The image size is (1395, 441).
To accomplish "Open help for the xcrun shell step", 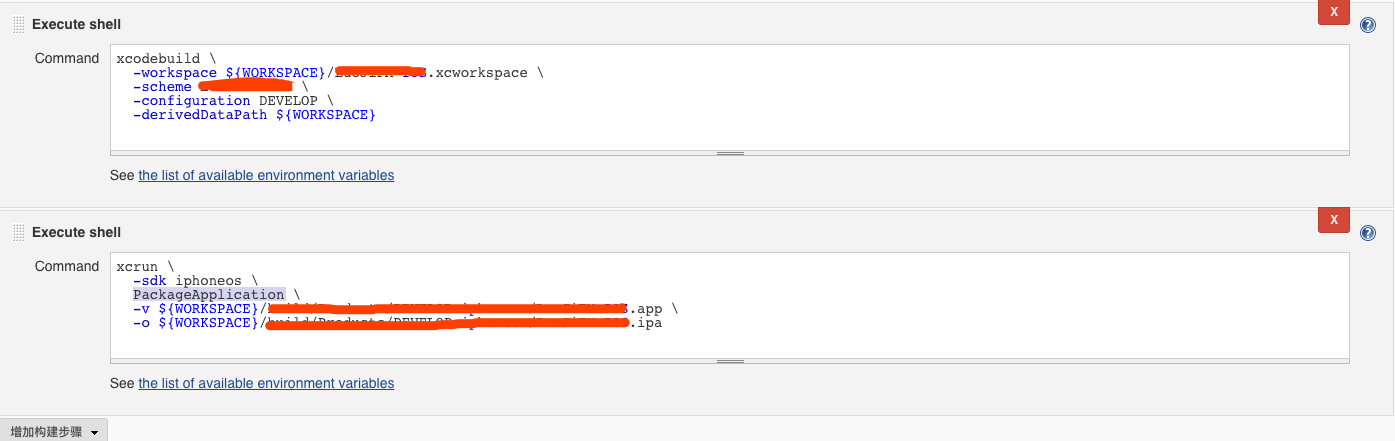I will click(x=1368, y=233).
